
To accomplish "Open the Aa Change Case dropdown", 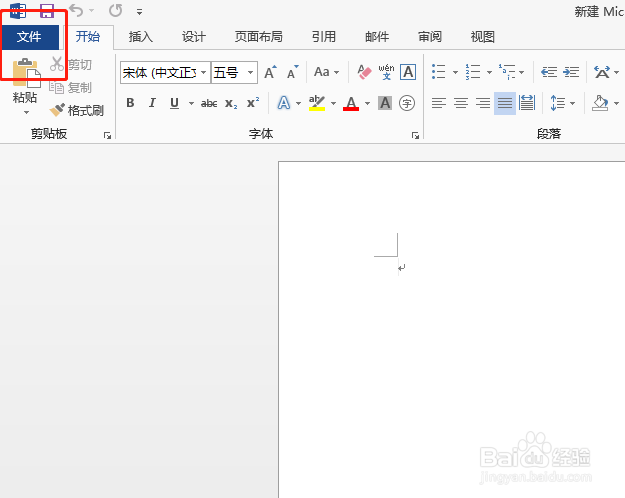I will coord(326,72).
